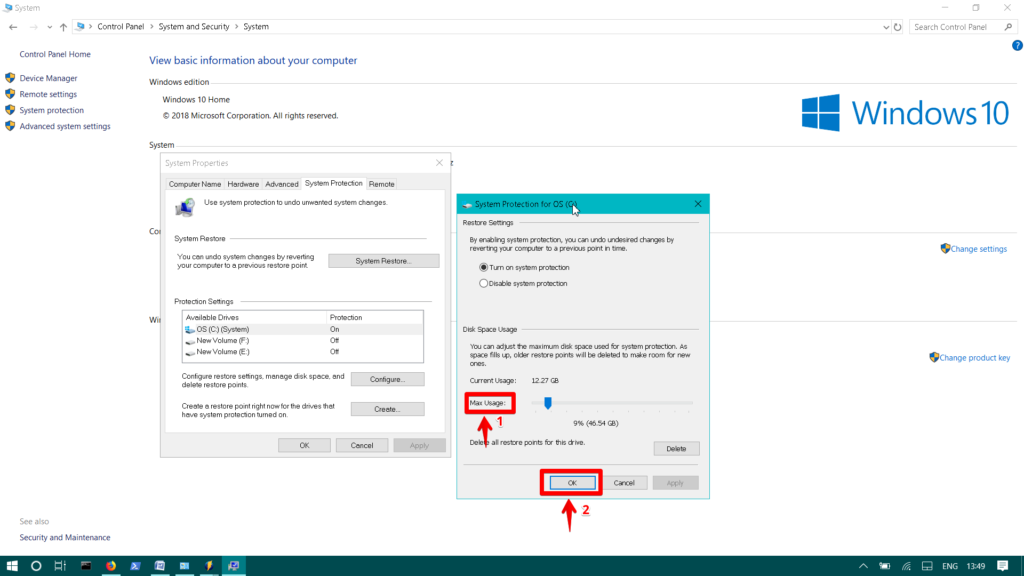Open the Command Prompt taskbar icon
This screenshot has height=576, width=1024.
coord(86,566)
